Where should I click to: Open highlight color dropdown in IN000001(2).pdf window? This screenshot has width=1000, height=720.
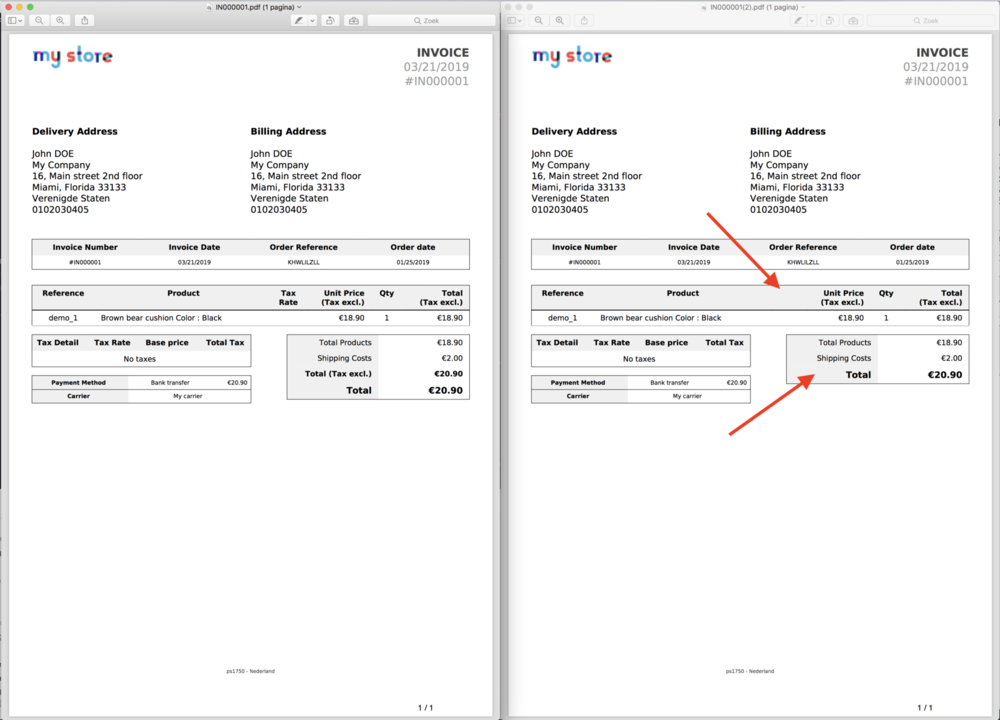811,20
